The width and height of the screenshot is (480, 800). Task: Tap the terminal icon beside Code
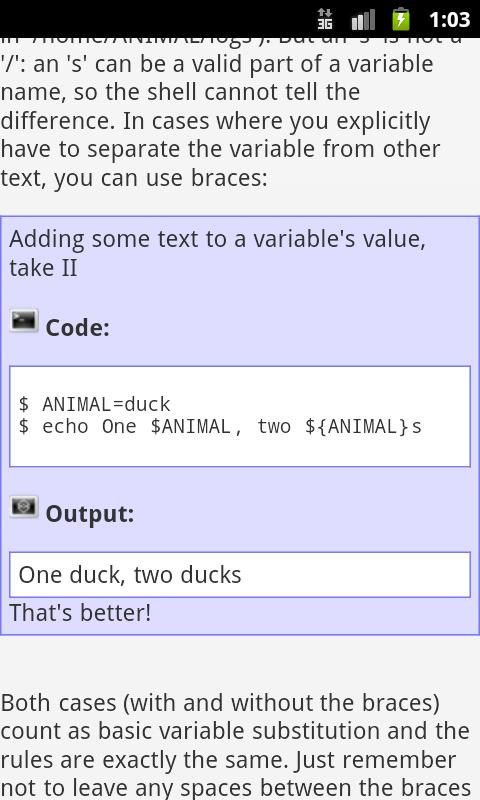pos(24,321)
